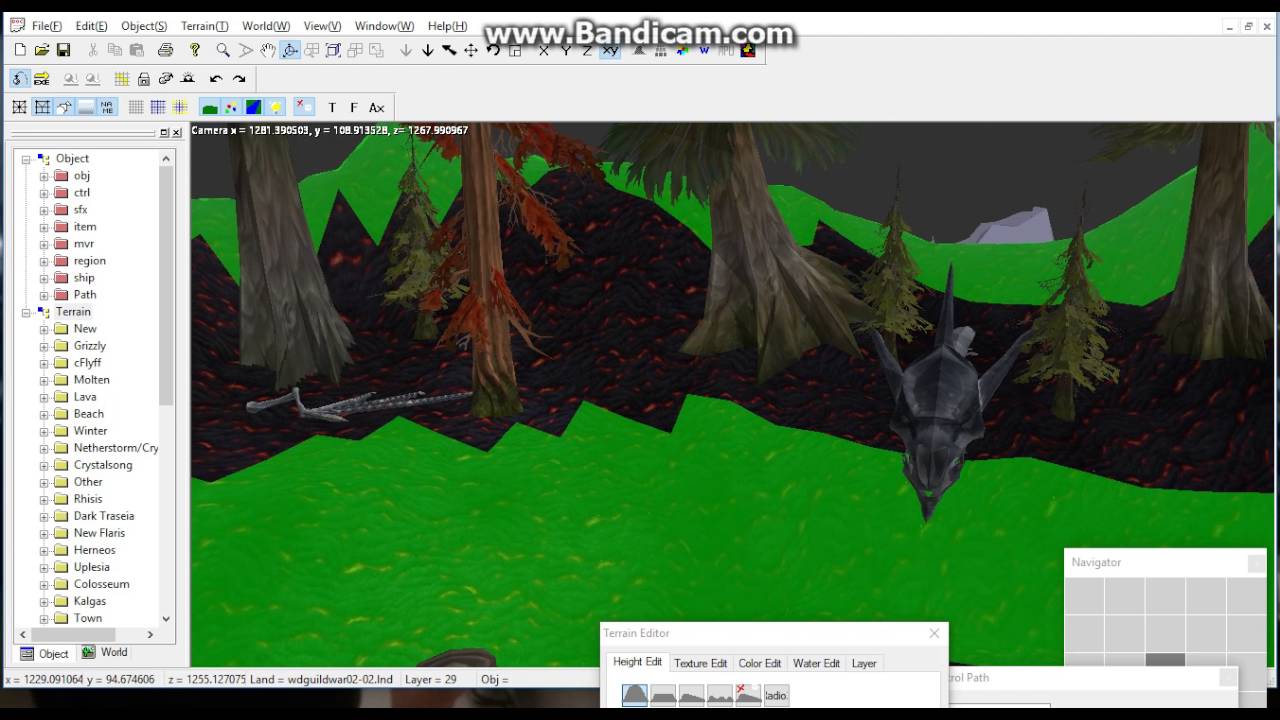Click the F button in toolbar
Viewport: 1280px width, 720px height.
(x=353, y=107)
